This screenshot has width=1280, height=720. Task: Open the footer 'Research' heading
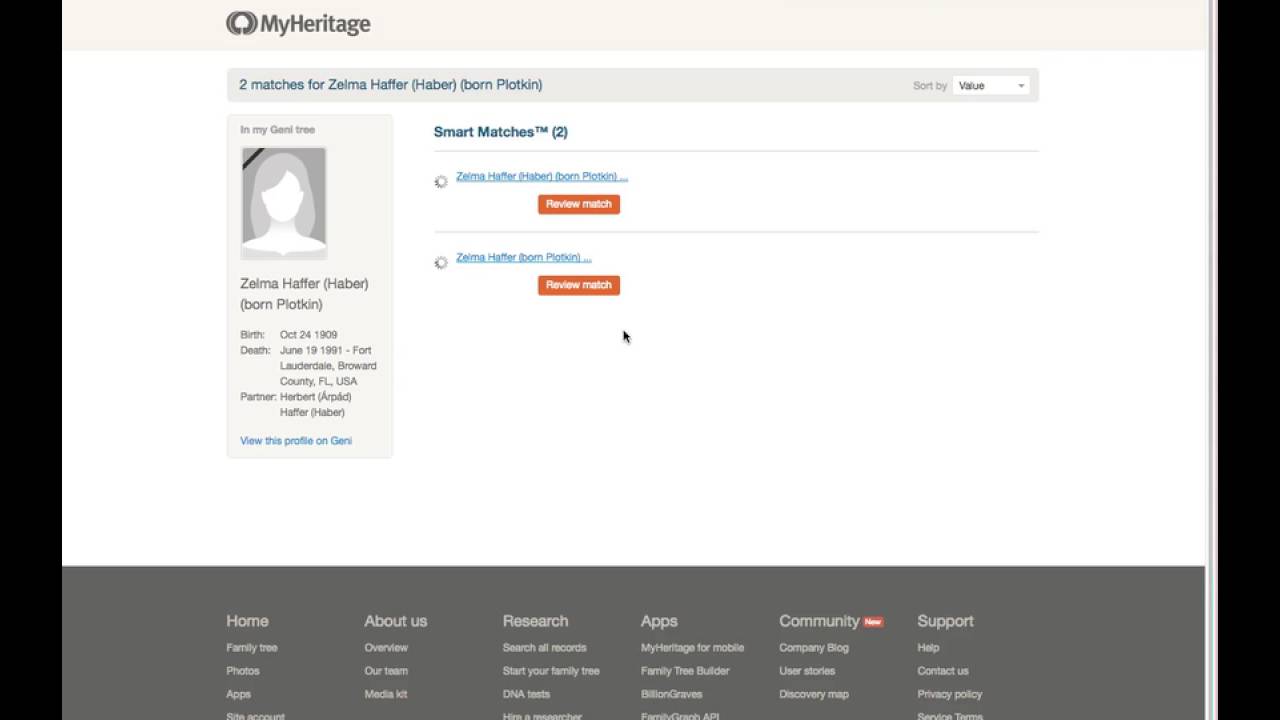tap(535, 621)
